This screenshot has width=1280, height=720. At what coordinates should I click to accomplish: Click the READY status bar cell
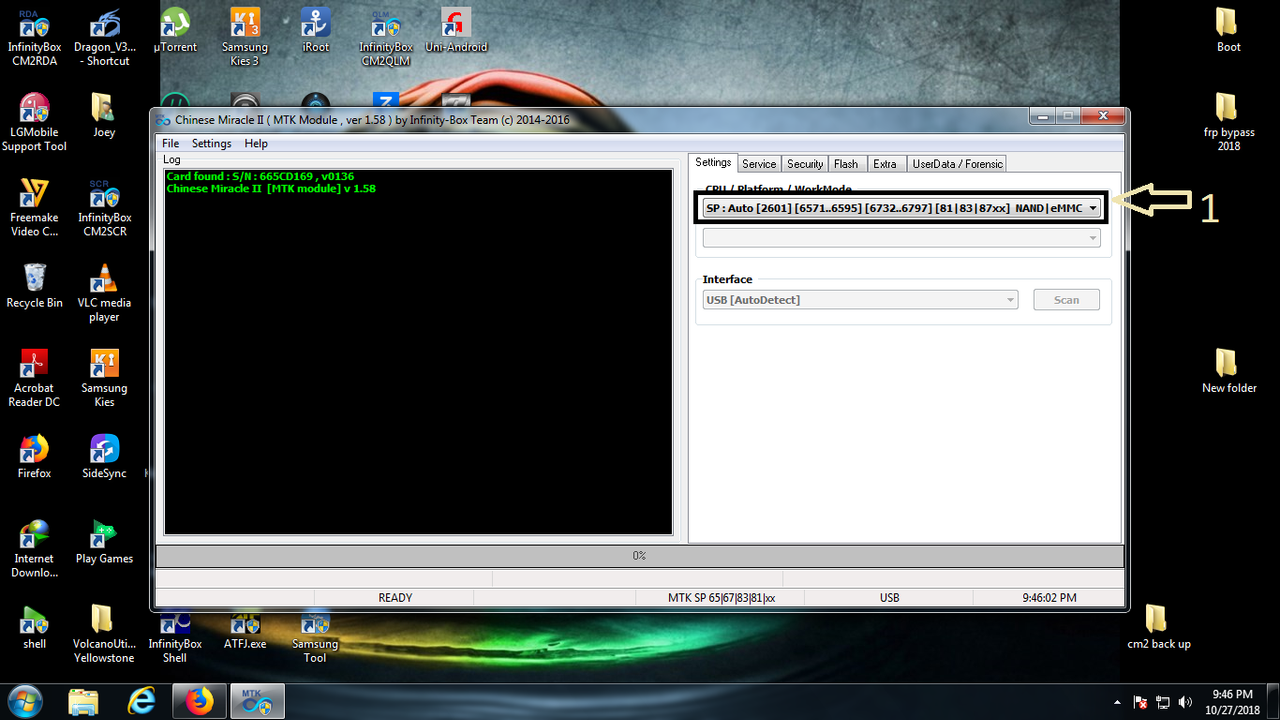[395, 598]
